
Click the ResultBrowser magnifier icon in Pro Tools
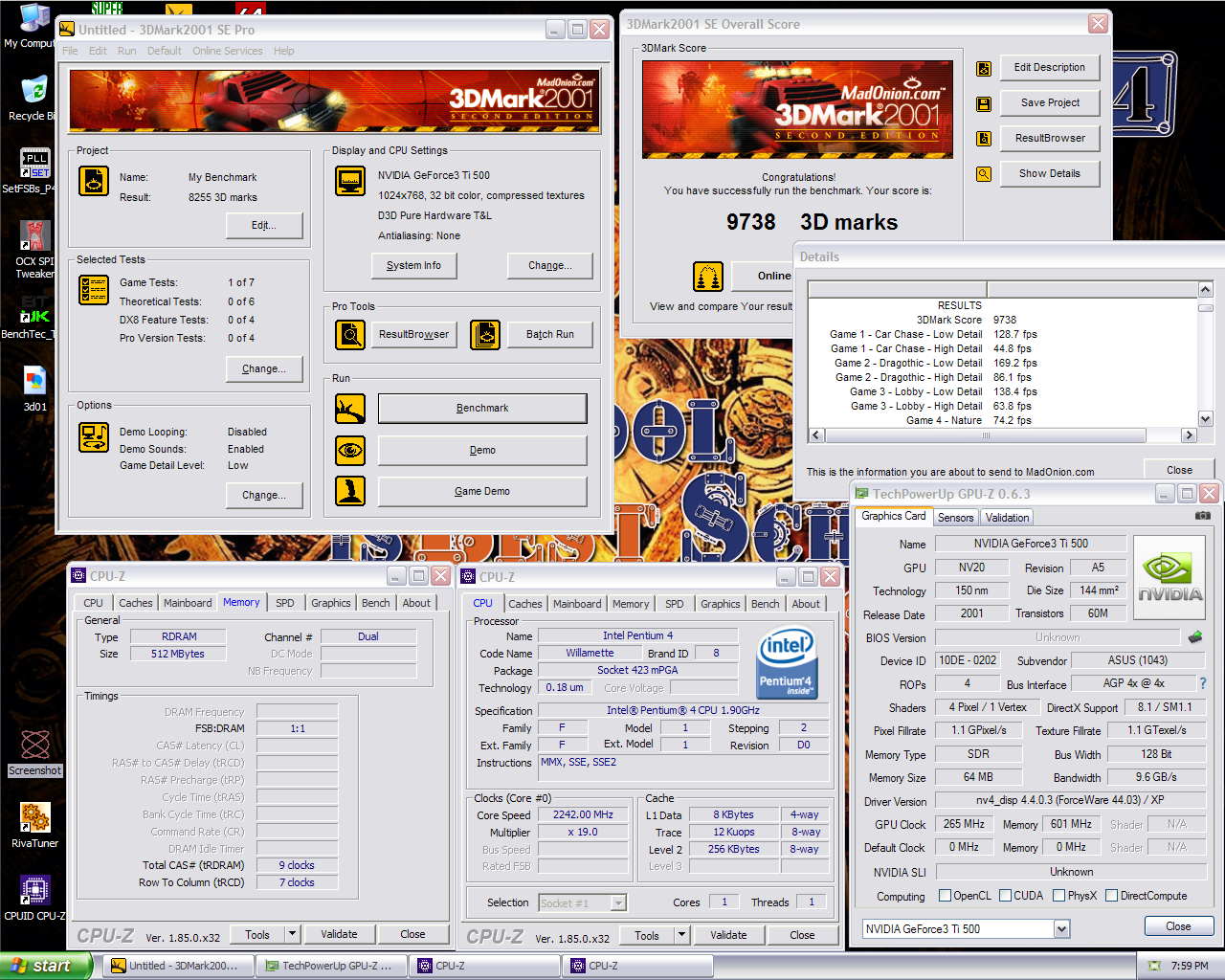[x=350, y=335]
